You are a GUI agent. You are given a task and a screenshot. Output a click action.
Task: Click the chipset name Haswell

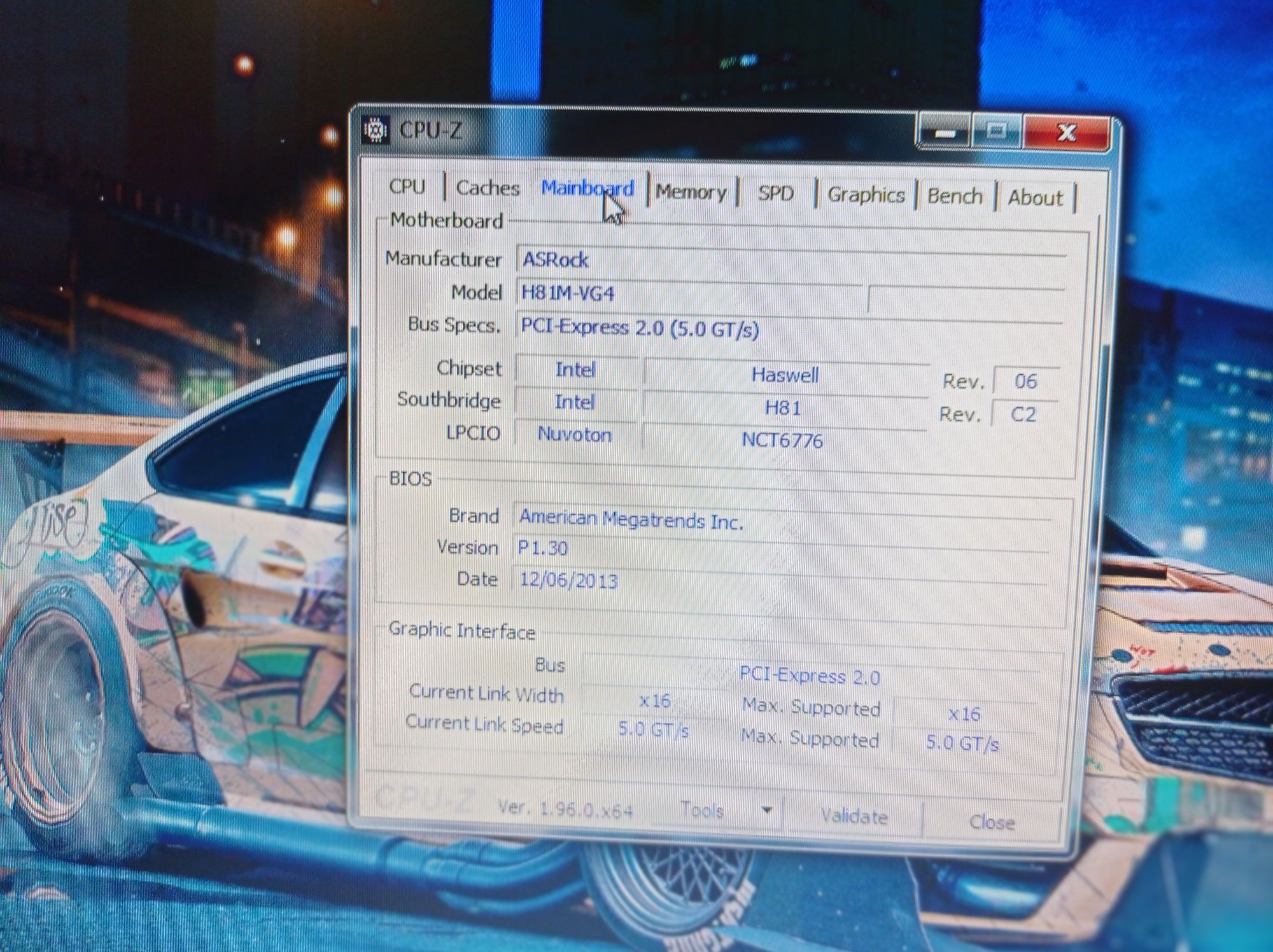785,375
